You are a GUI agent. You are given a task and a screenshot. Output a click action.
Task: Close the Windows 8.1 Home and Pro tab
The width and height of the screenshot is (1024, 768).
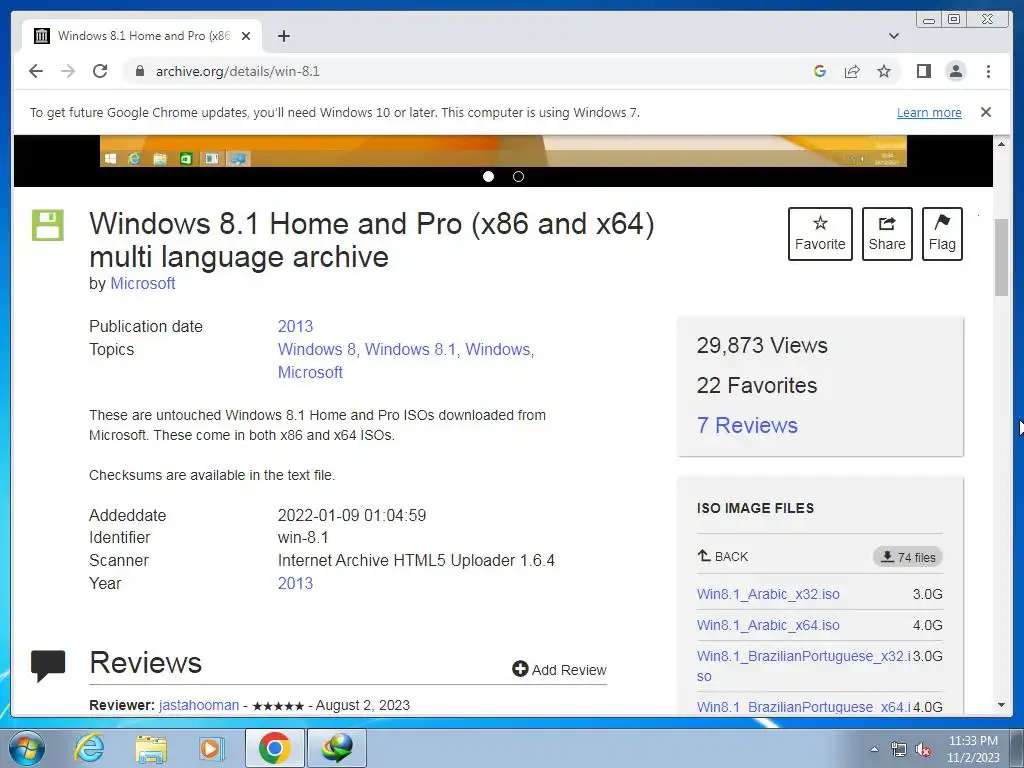246,36
